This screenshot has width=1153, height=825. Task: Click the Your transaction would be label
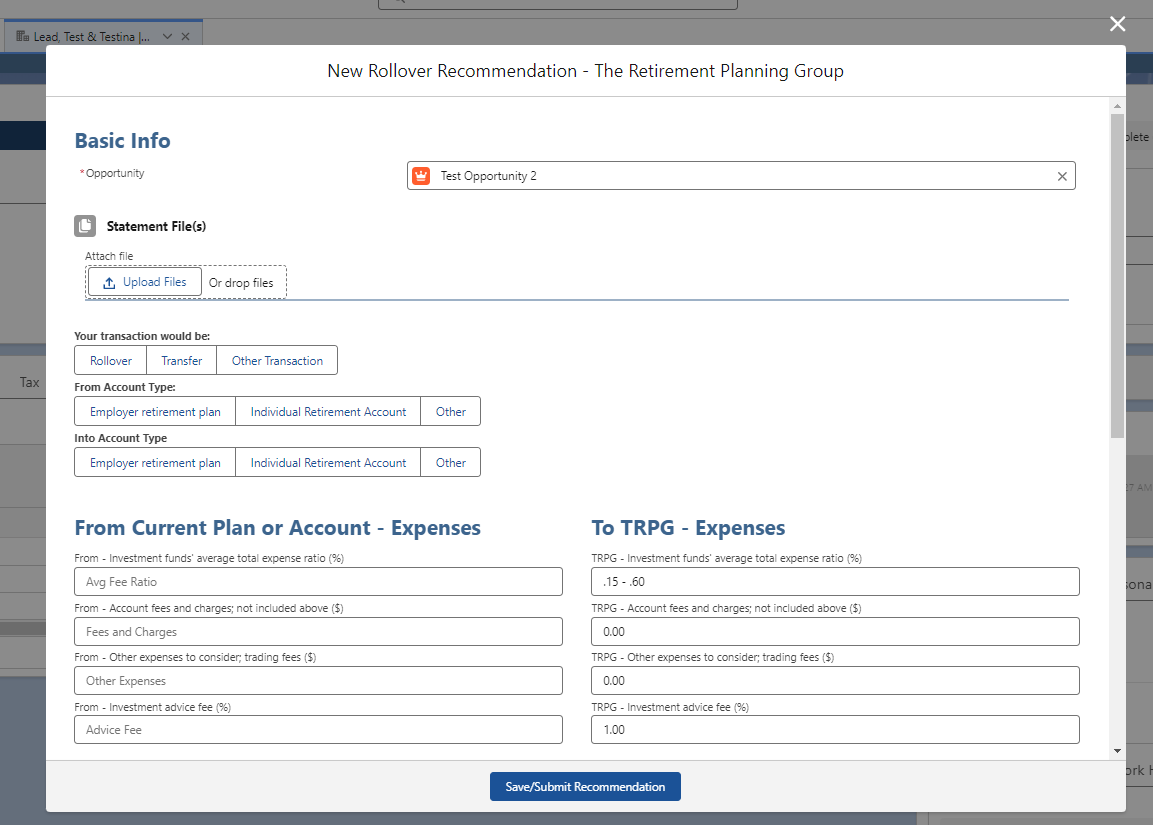point(142,336)
